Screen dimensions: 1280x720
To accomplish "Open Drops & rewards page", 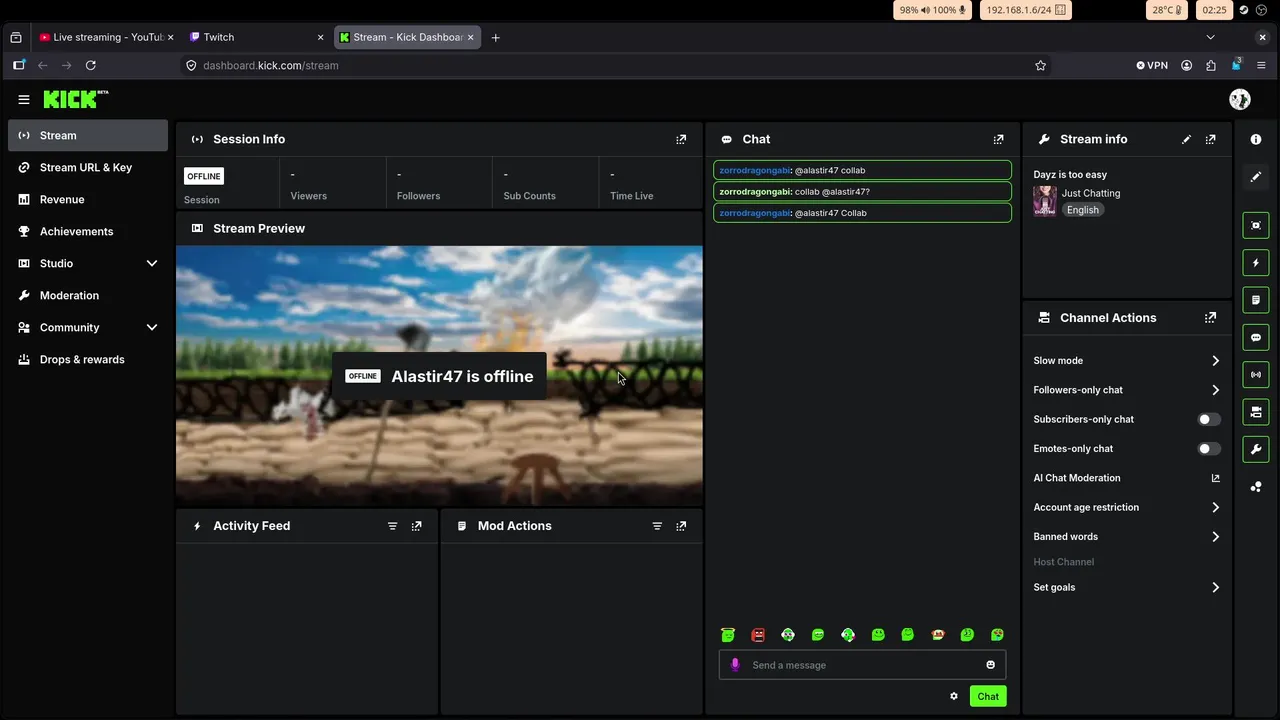I will [88, 359].
